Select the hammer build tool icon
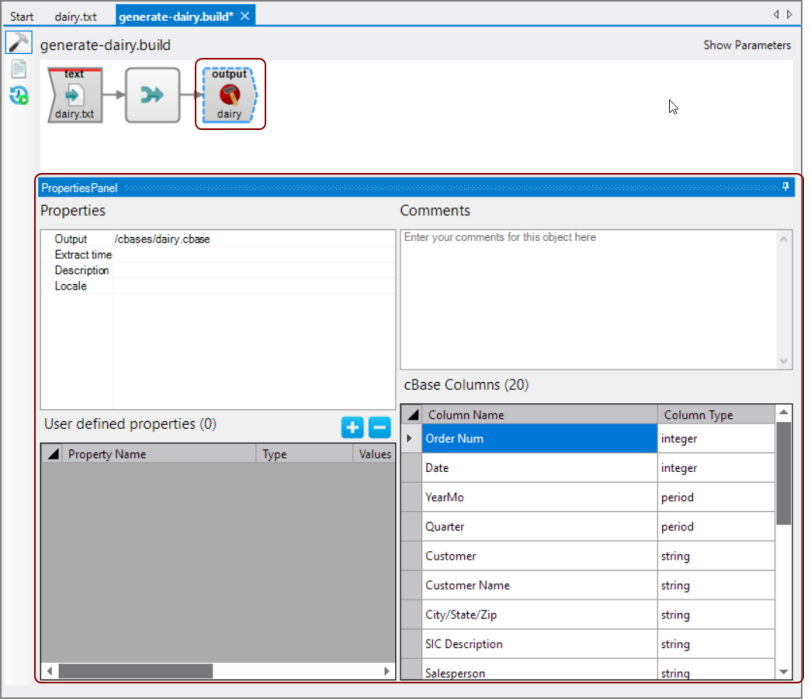This screenshot has height=699, width=811. pyautogui.click(x=18, y=42)
